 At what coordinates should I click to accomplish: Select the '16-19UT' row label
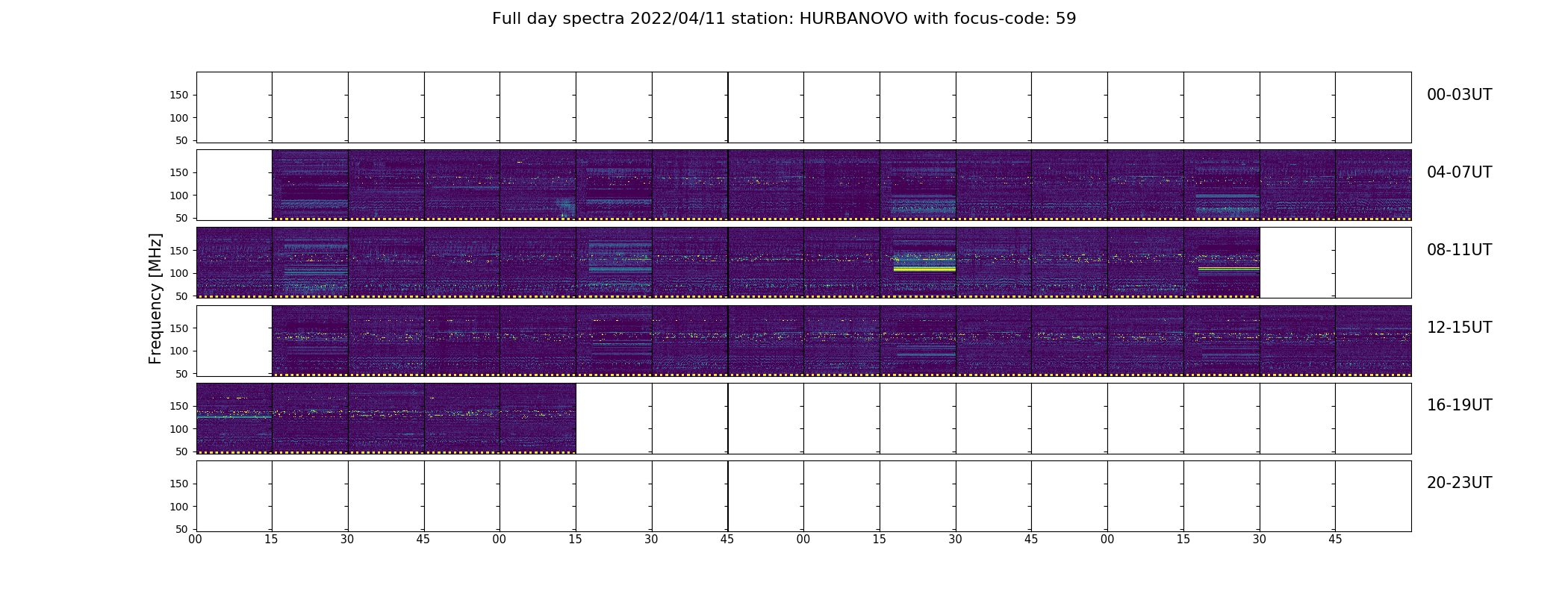(1459, 405)
